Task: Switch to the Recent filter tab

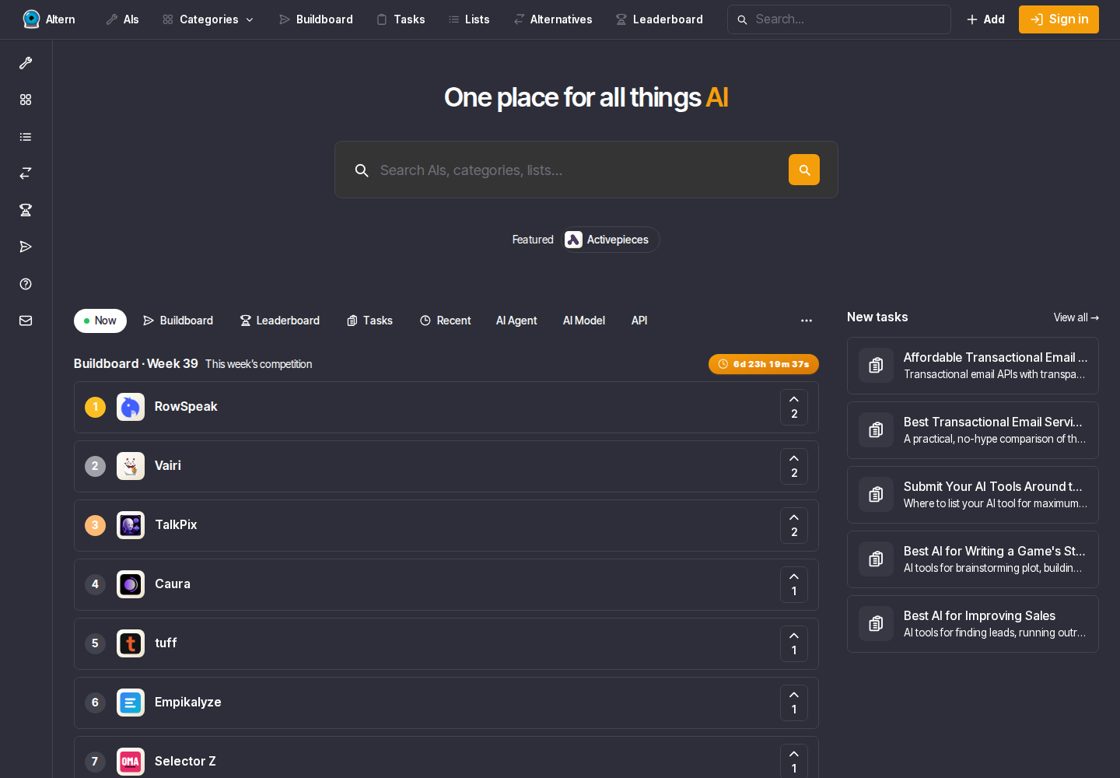Action: pos(445,321)
